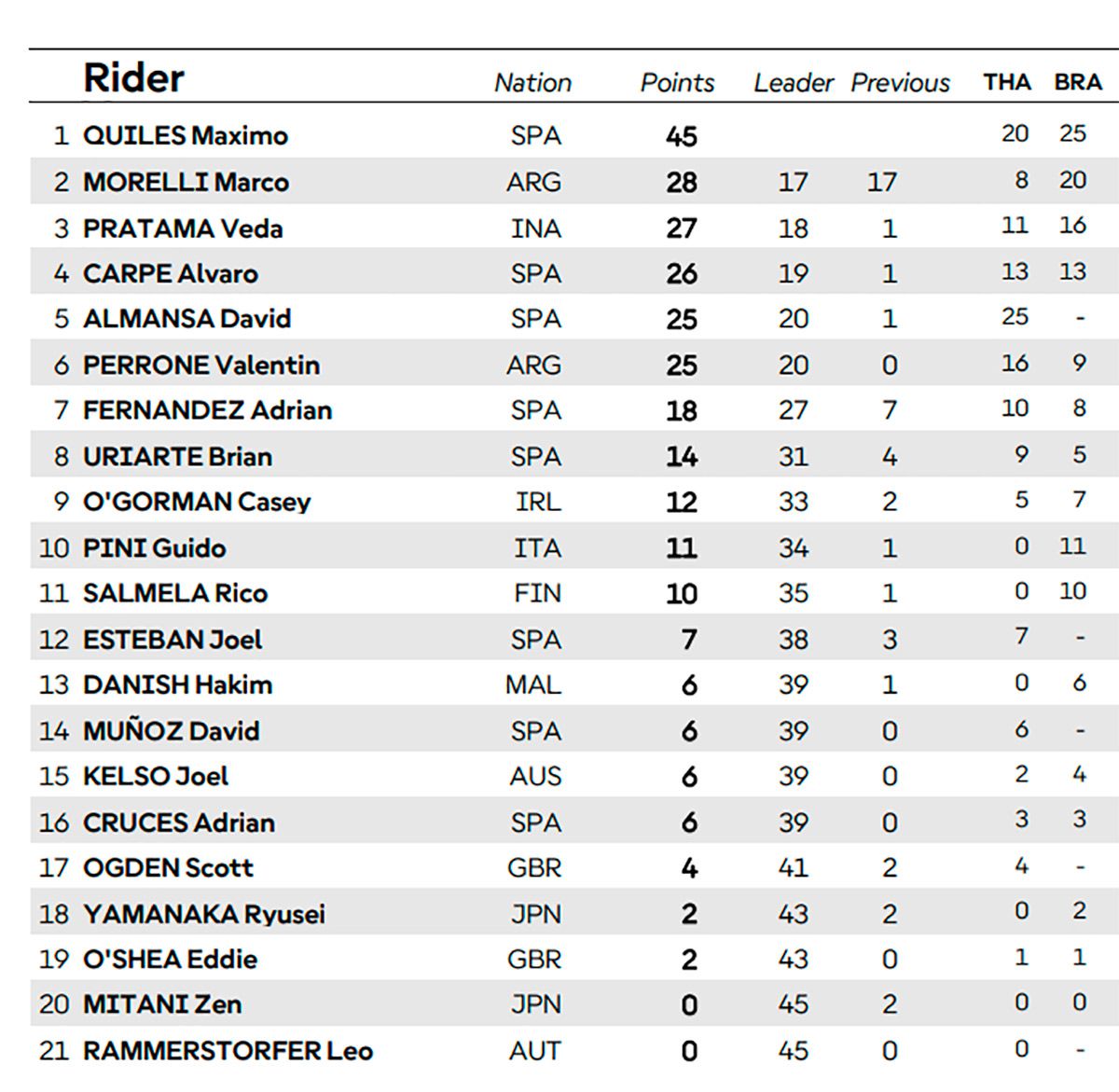Viewport: 1119px width, 1092px height.
Task: Open rider QUILES Maximo
Action: coord(185,135)
